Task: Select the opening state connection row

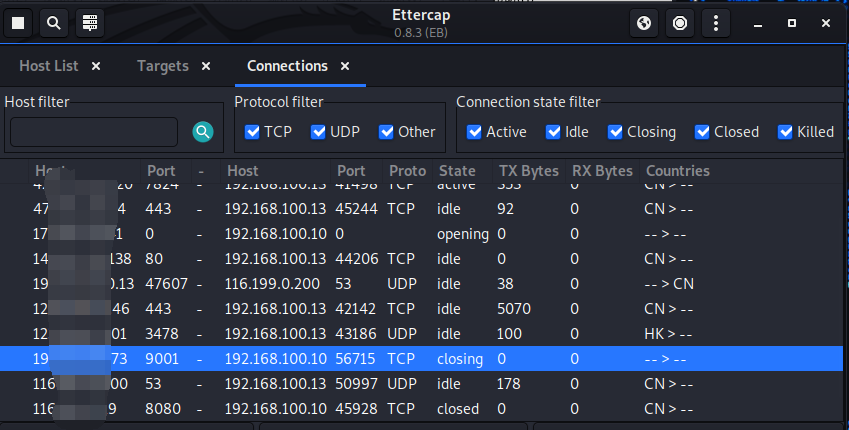Action: (x=422, y=234)
